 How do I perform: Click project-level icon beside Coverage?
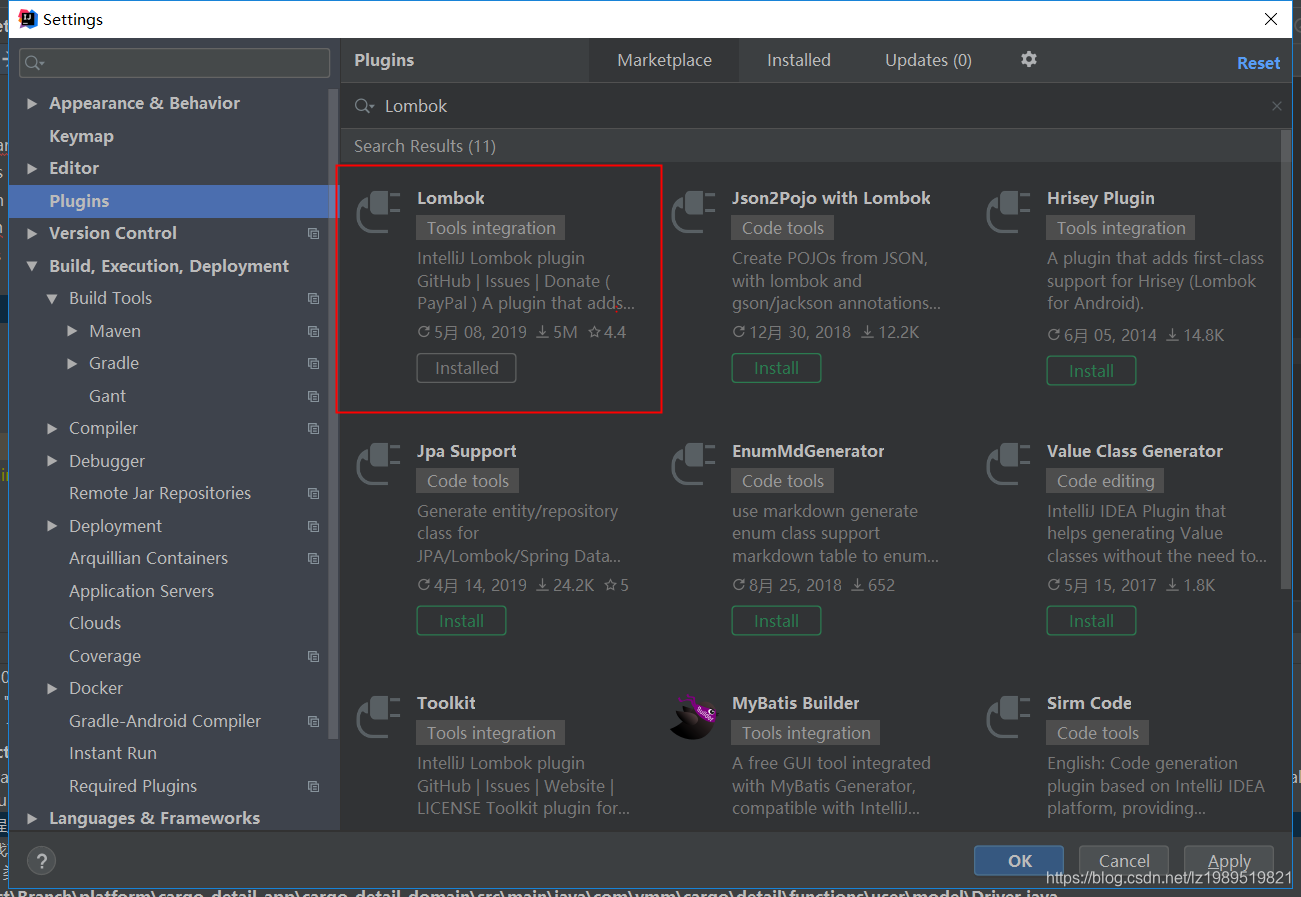[x=314, y=656]
